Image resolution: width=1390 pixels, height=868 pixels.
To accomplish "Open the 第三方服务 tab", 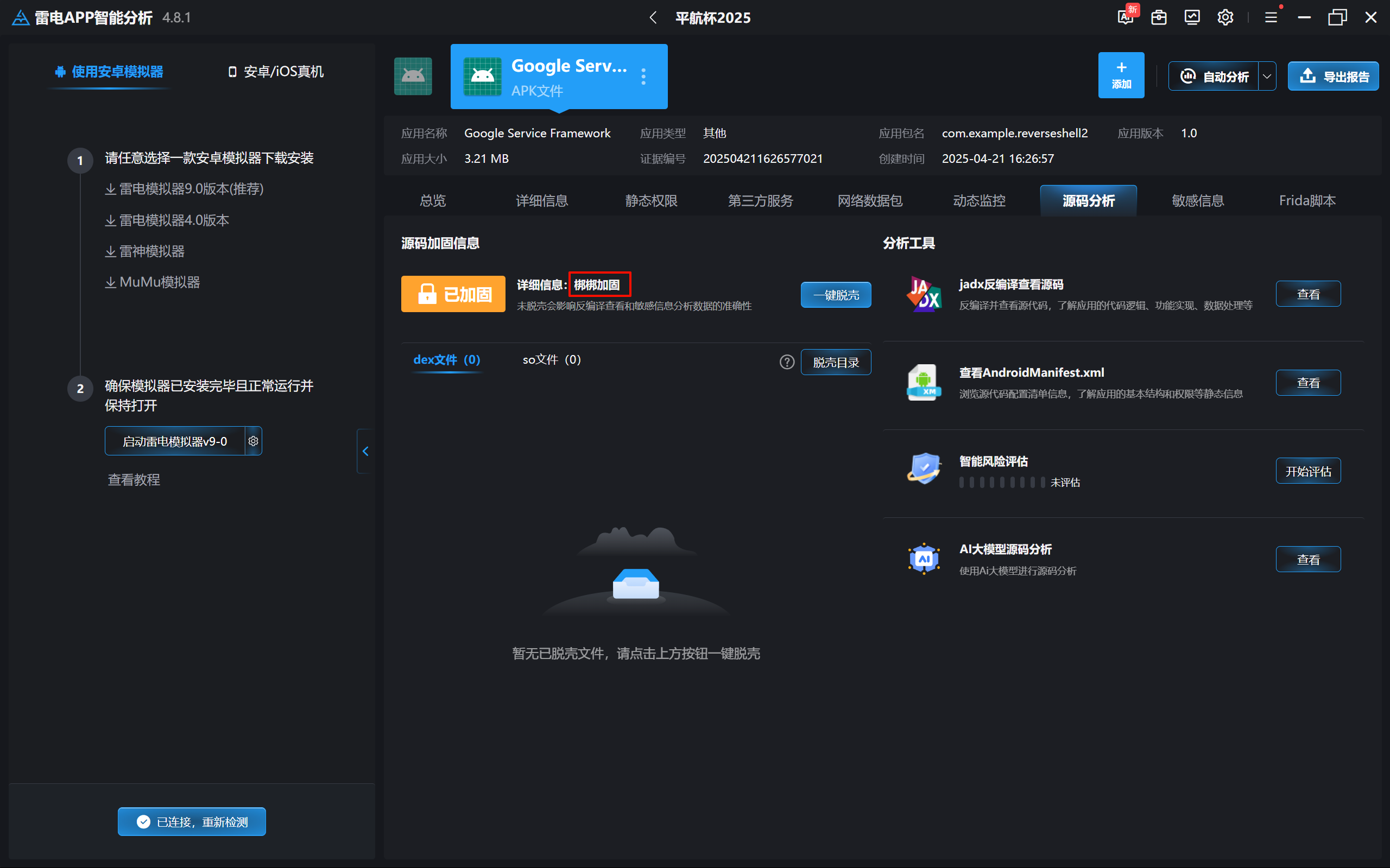I will (761, 201).
